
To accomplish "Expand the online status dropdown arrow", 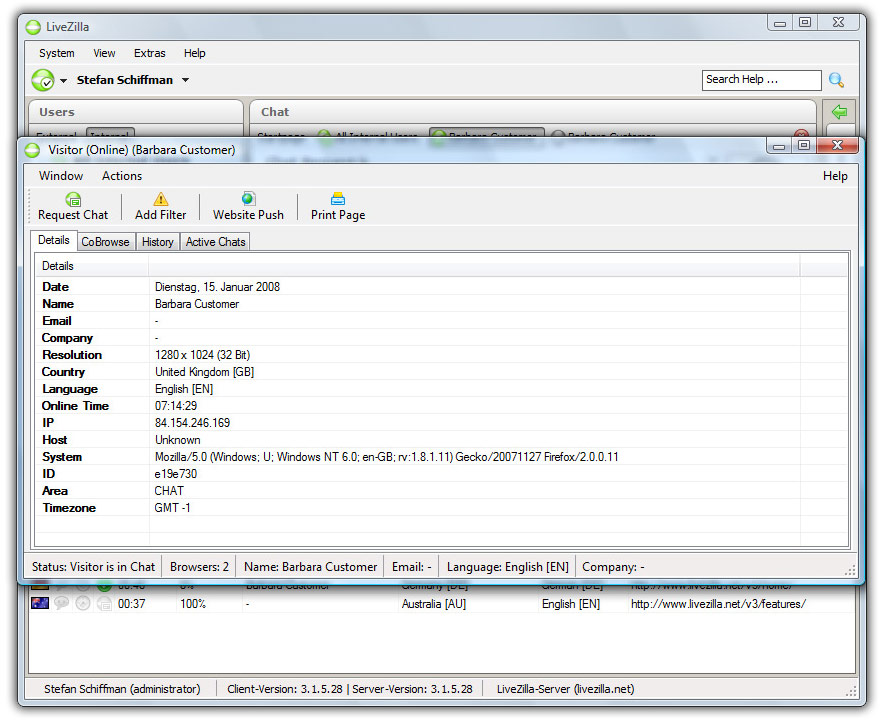I will pos(64,81).
